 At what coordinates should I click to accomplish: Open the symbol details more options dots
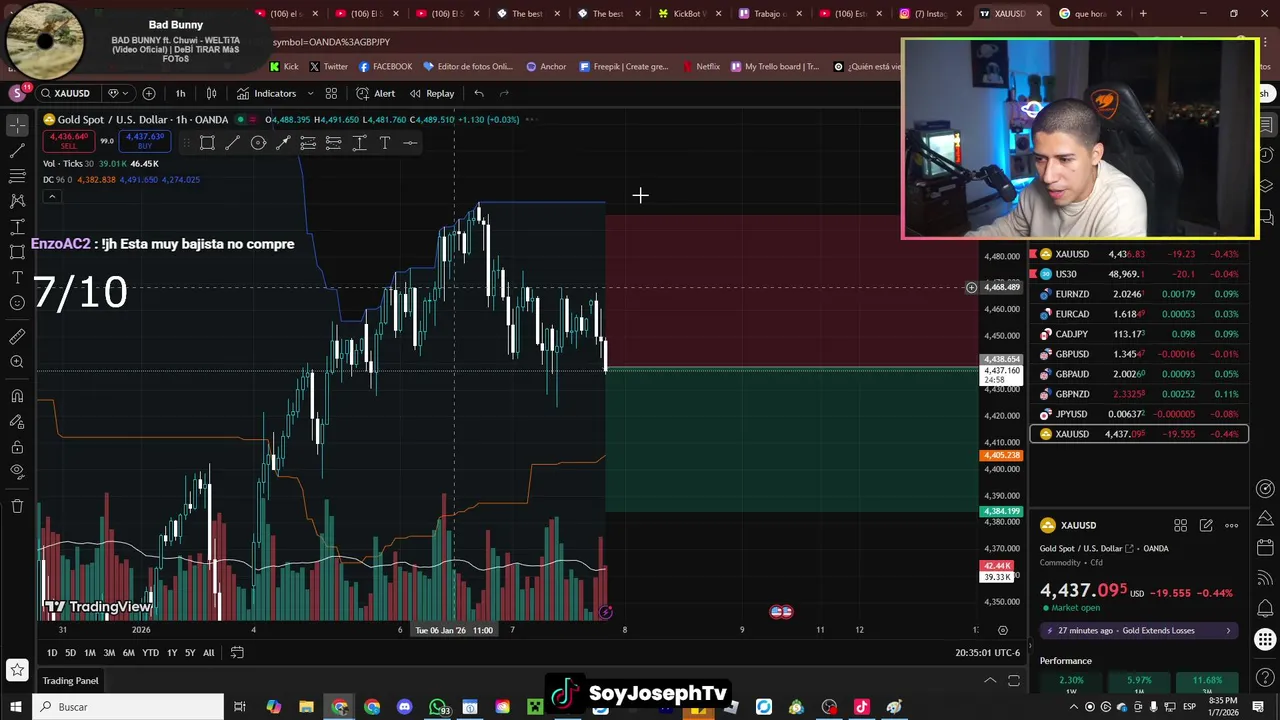[1232, 525]
